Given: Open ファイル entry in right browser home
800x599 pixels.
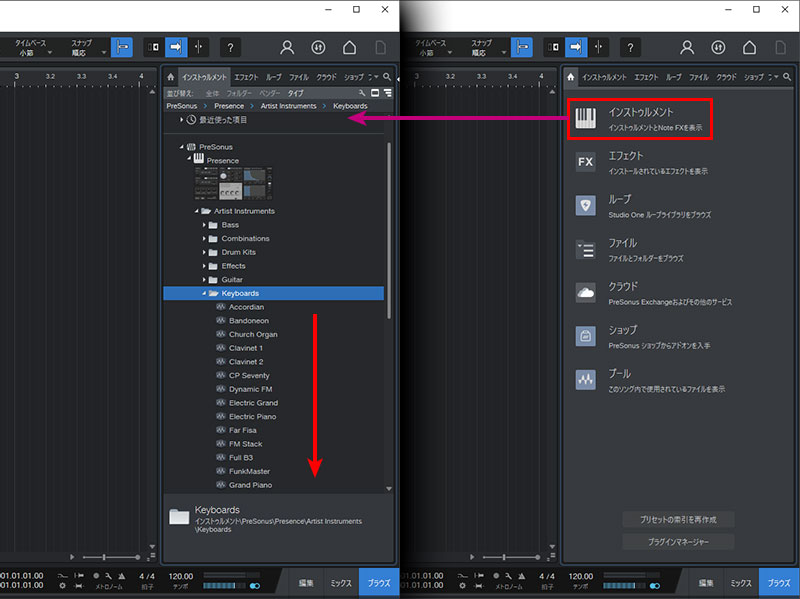Looking at the screenshot, I should click(631, 250).
